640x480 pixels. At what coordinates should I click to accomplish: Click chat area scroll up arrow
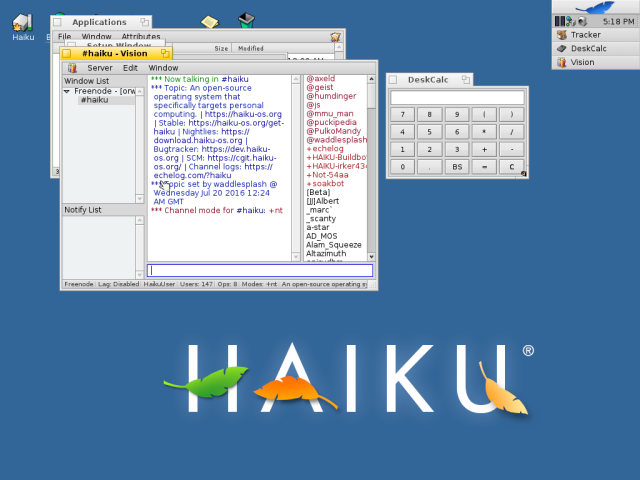point(296,79)
